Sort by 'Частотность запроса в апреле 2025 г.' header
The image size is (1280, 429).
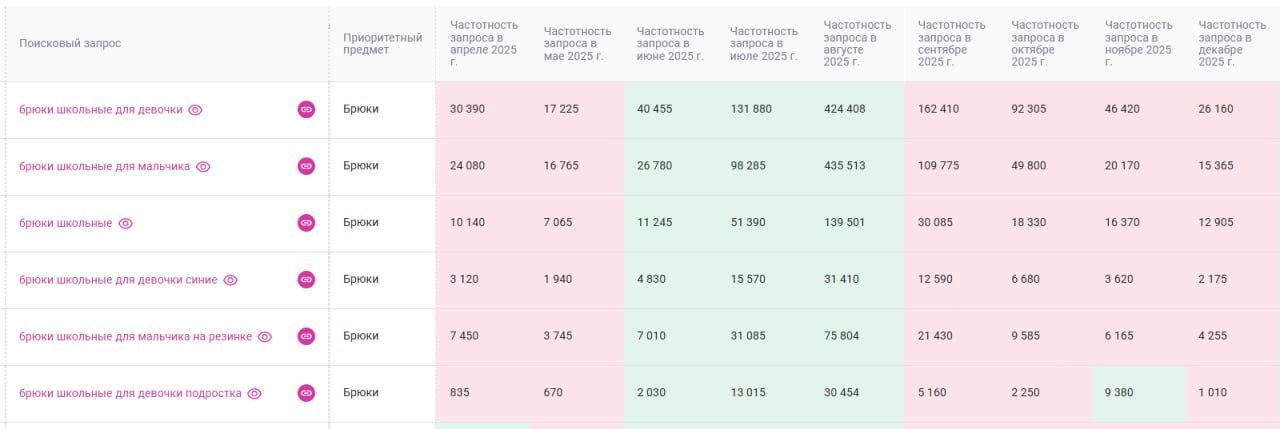[x=484, y=44]
